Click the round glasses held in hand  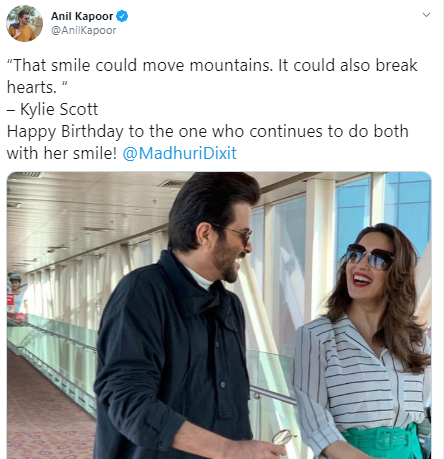(282, 437)
